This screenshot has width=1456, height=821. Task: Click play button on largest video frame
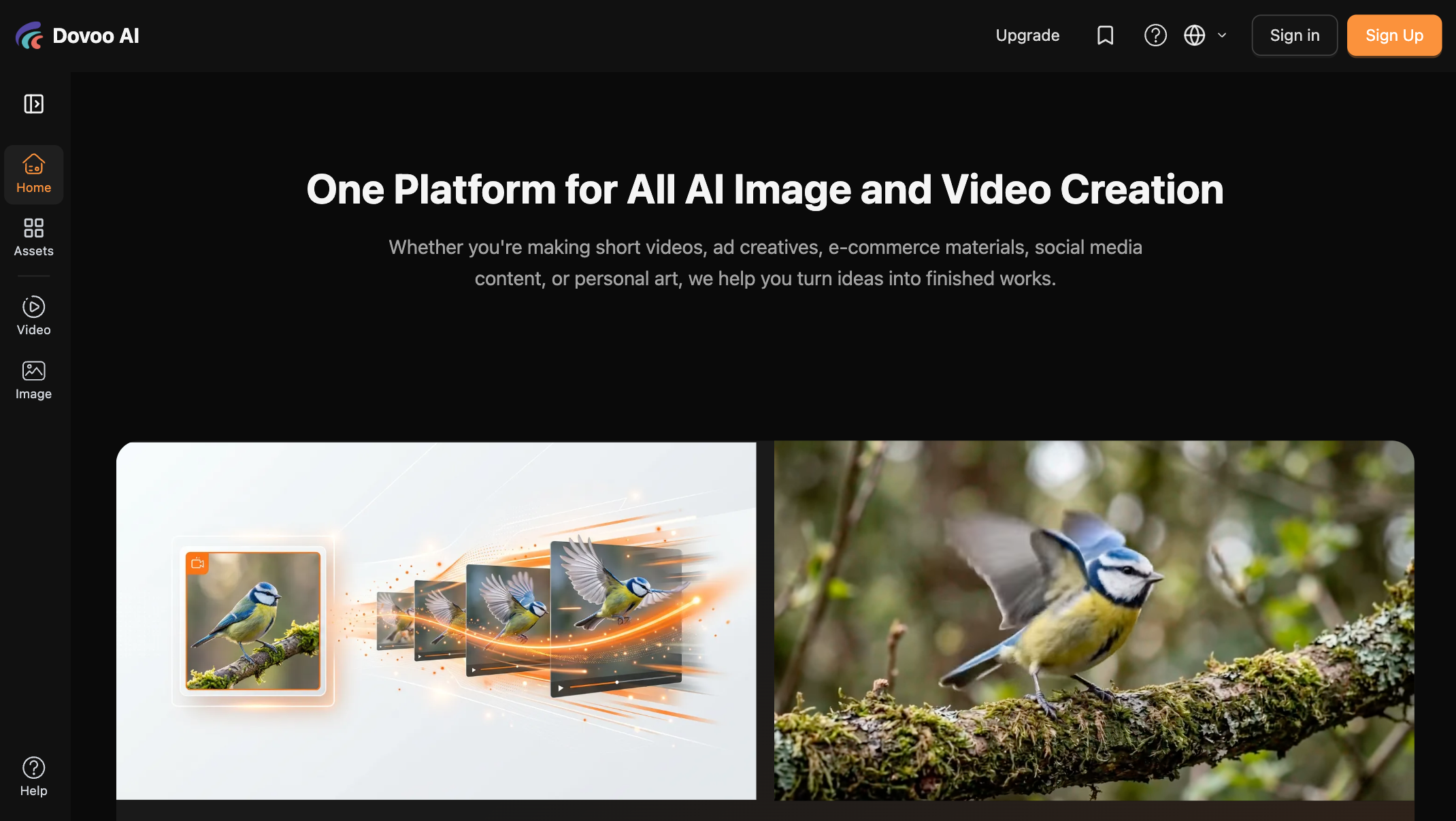(x=561, y=688)
